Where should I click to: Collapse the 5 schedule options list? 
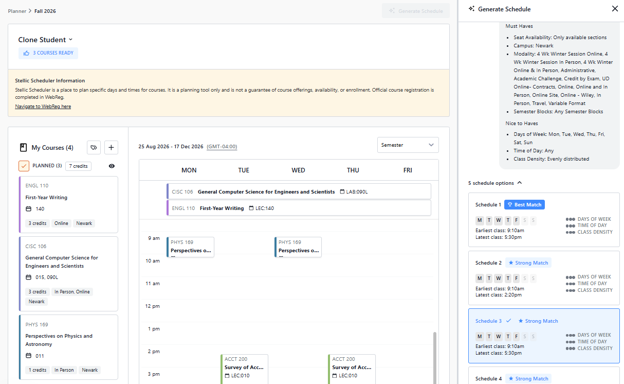pyautogui.click(x=495, y=183)
